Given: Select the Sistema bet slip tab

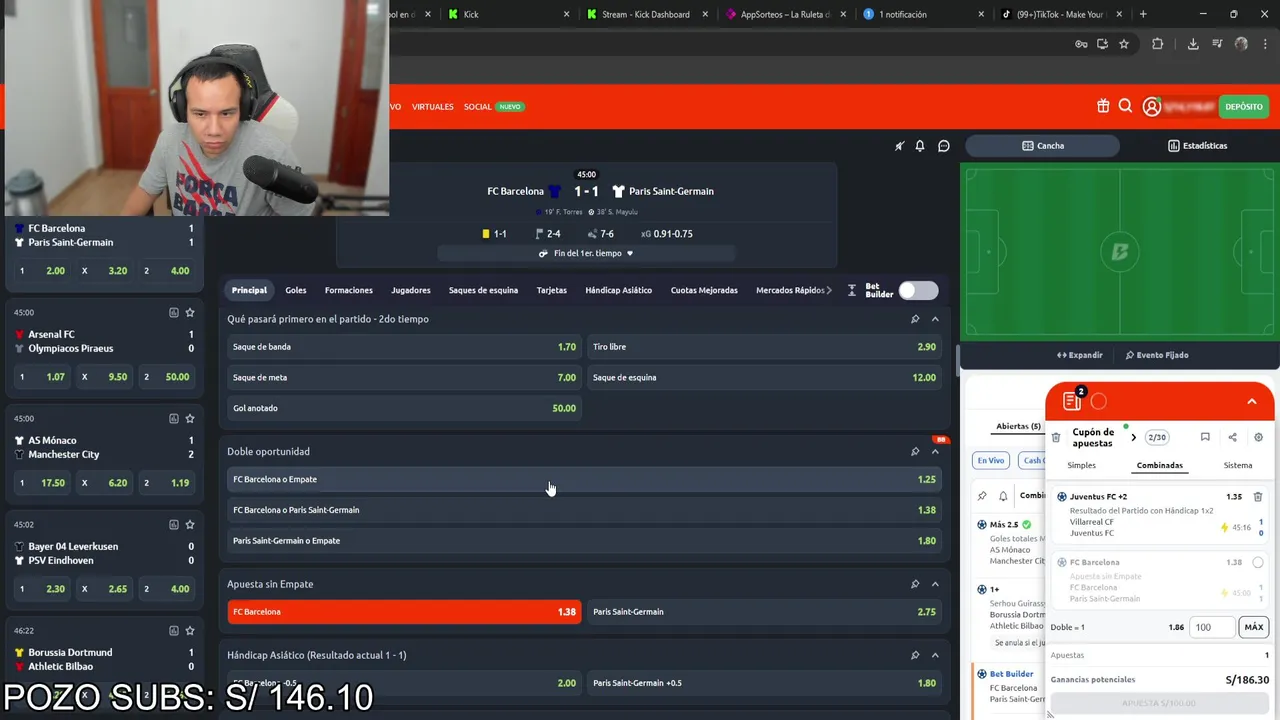Looking at the screenshot, I should pos(1238,465).
